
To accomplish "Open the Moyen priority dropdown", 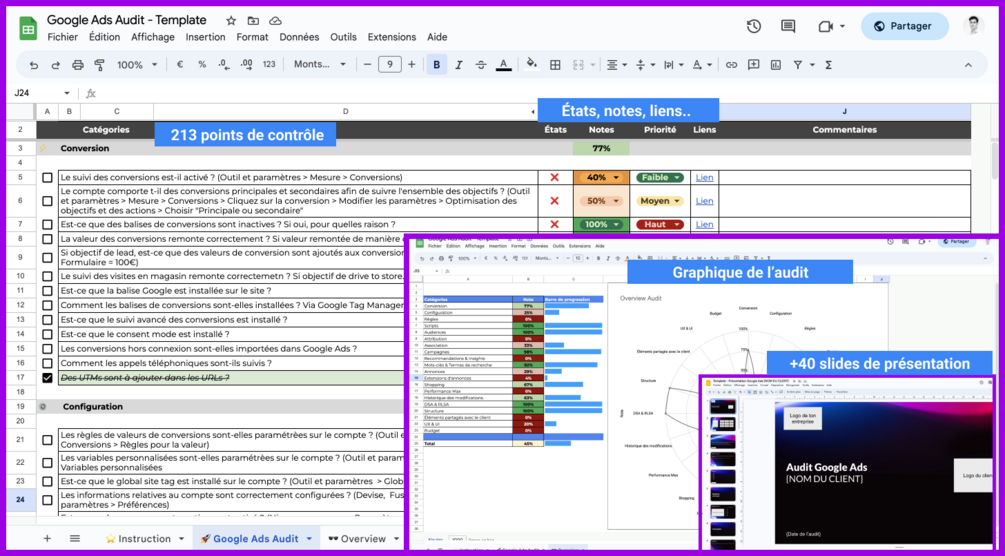I will point(676,201).
